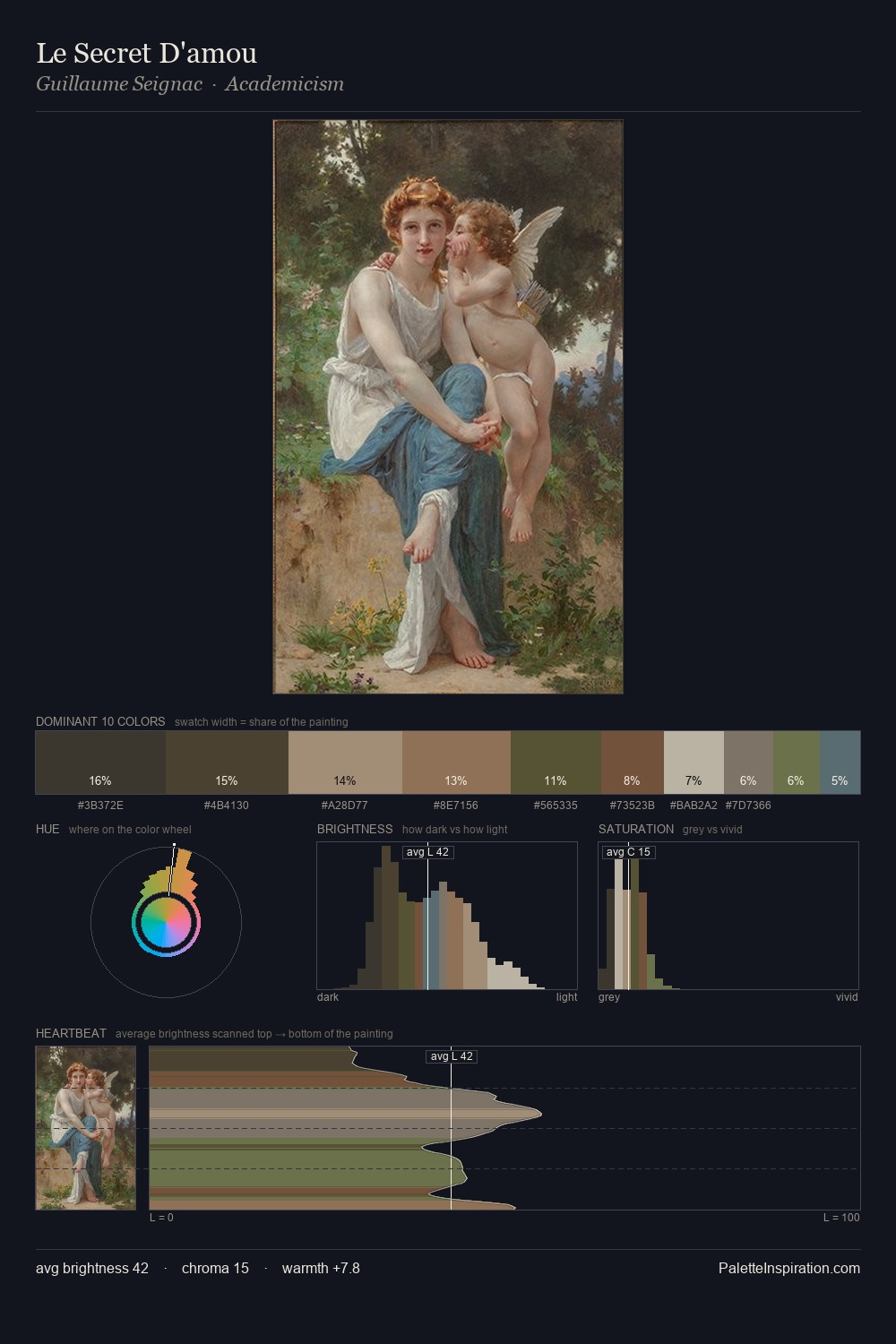
Task: Click the 'dark' axis label
Action: coord(328,997)
